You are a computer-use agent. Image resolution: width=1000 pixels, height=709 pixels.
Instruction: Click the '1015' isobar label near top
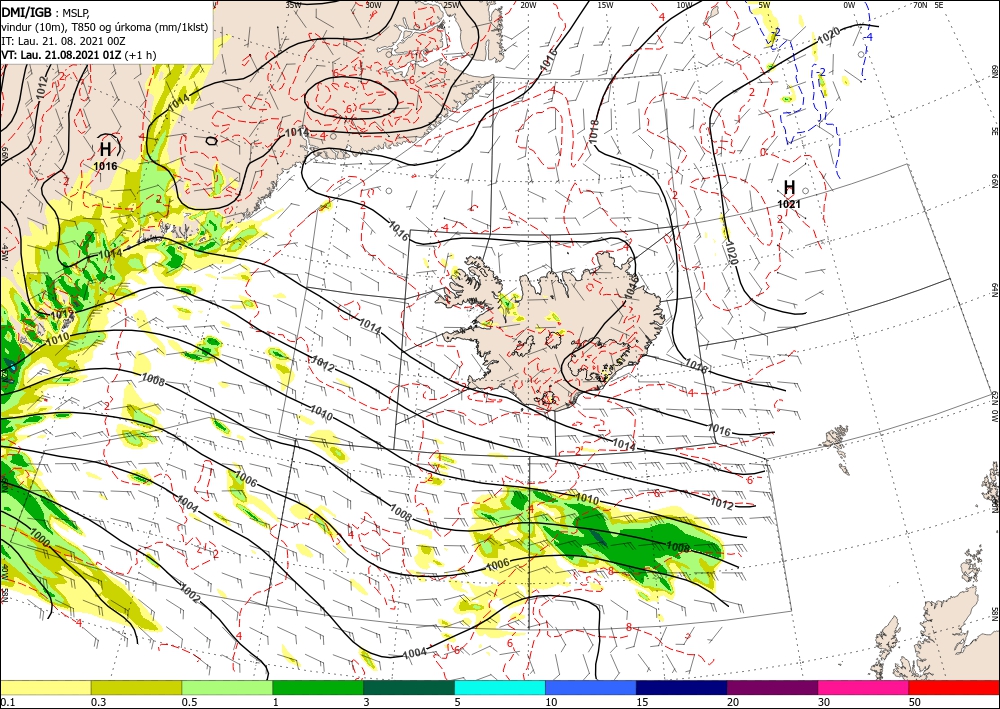[547, 60]
